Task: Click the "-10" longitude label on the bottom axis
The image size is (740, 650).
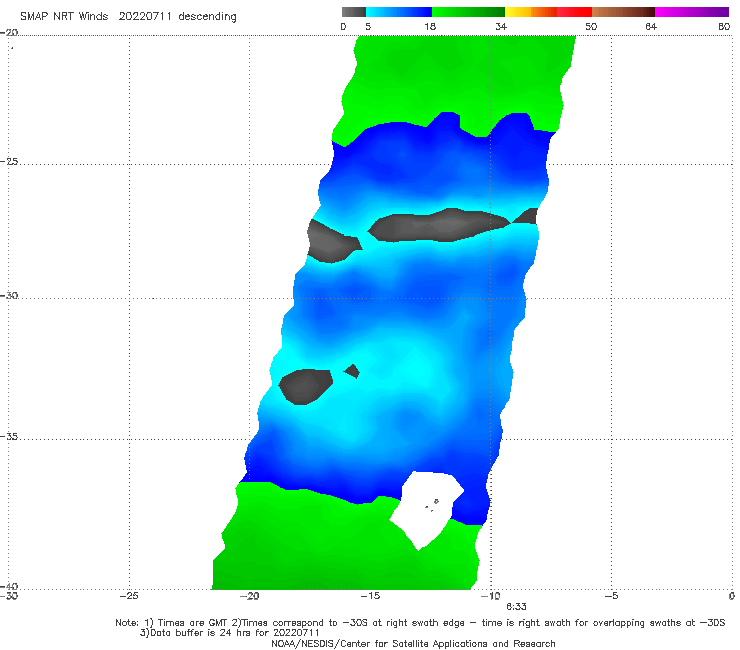Action: pyautogui.click(x=490, y=596)
